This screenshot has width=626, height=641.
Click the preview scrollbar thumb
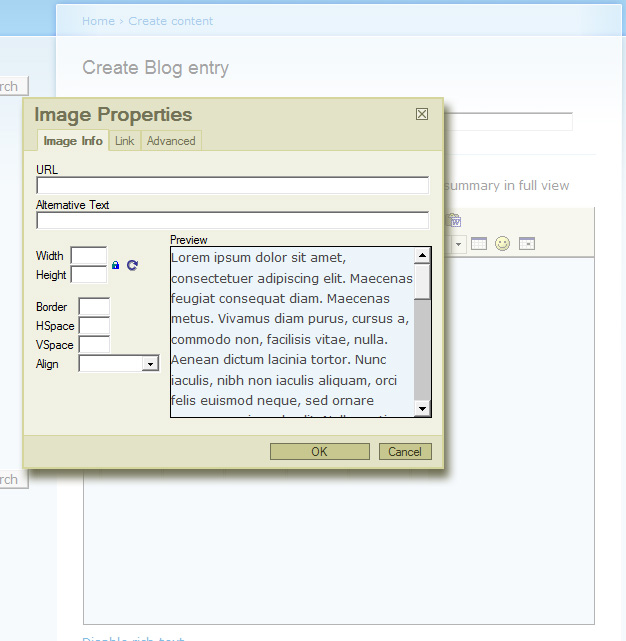(422, 281)
